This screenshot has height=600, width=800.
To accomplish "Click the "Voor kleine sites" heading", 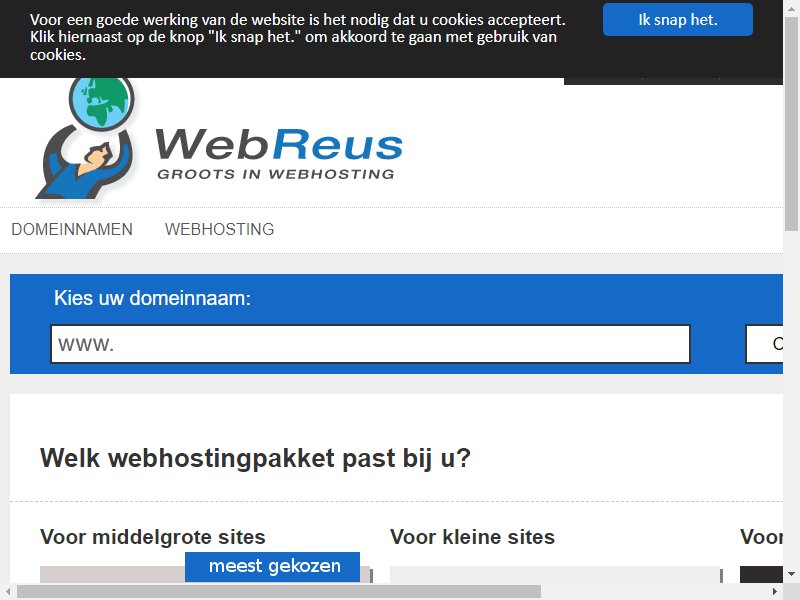I will point(472,537).
